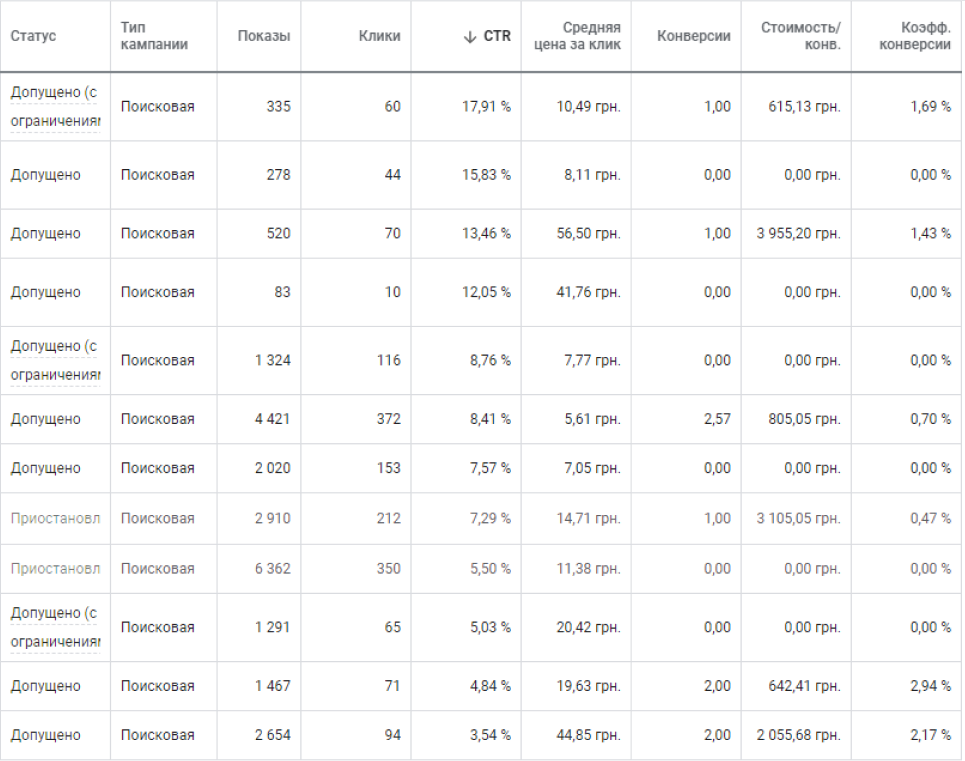965x761 pixels.
Task: Click the Тип кампании column header
Action: (x=154, y=36)
